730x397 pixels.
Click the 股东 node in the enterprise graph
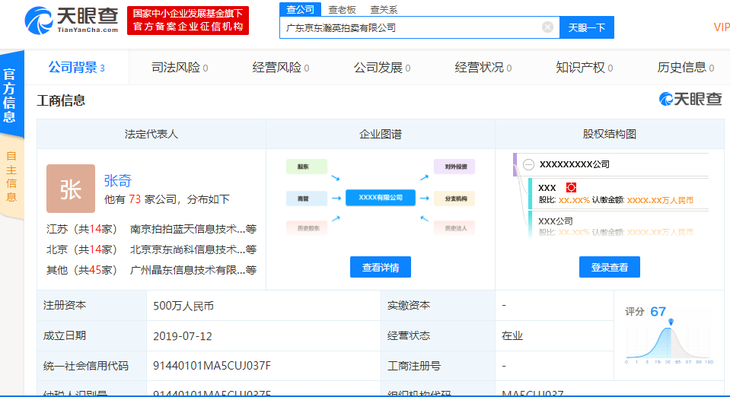306,167
